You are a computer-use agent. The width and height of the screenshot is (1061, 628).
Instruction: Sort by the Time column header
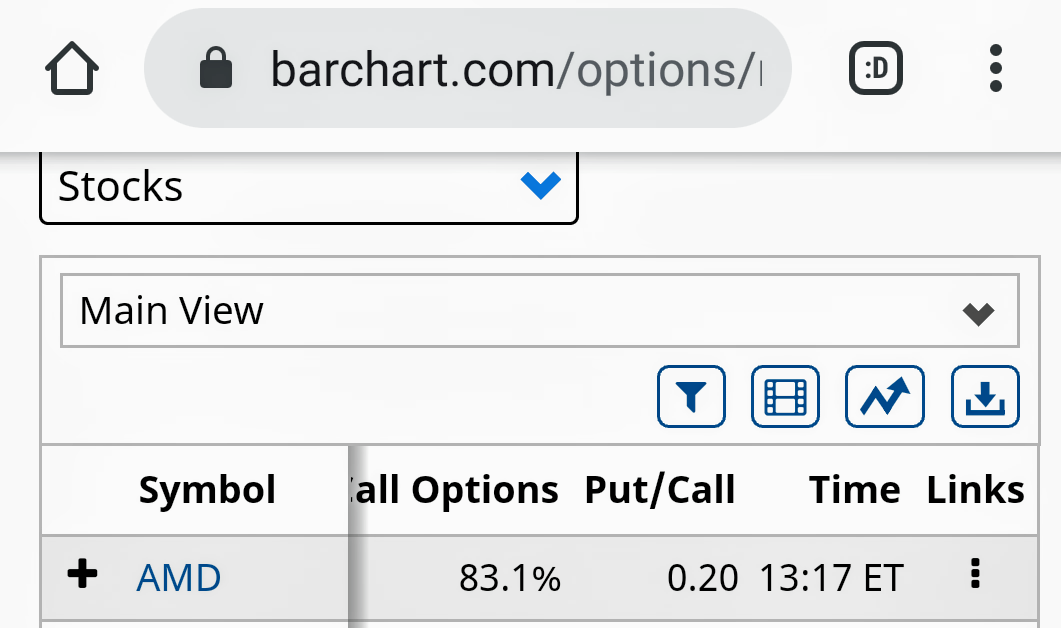point(854,490)
